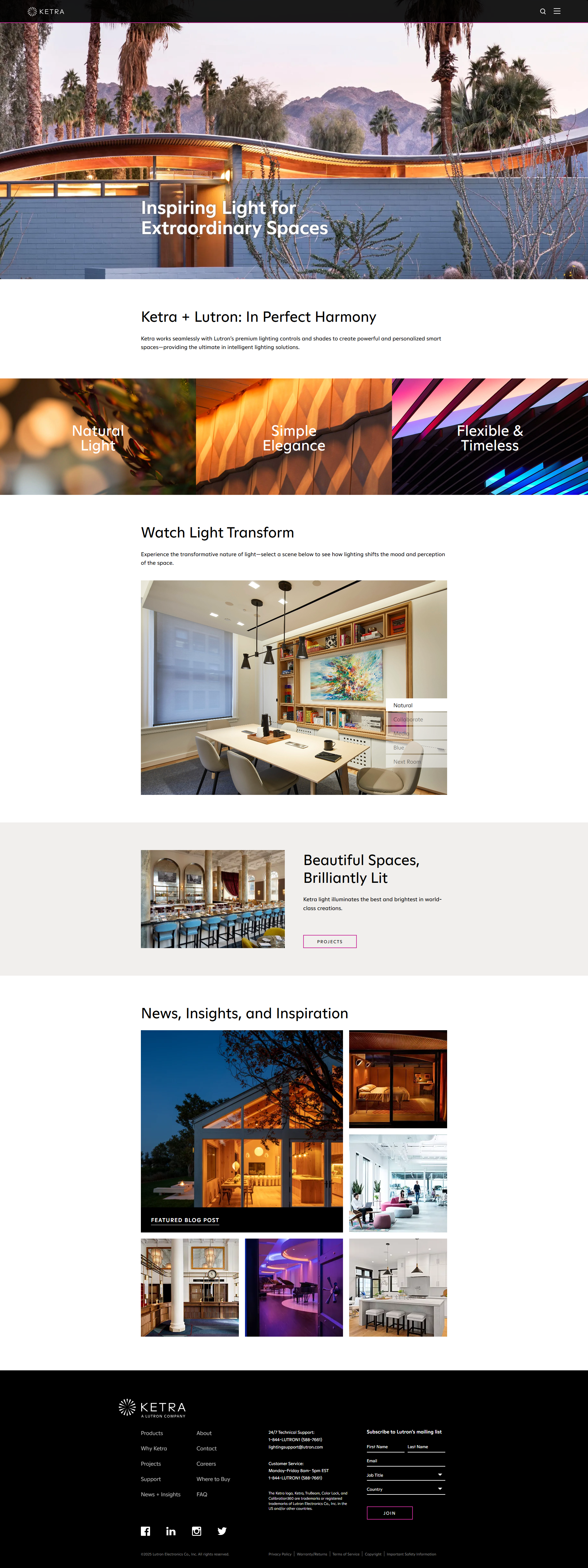Screen dimensions: 588x1568
Task: Open the Featured Blog Post image
Action: (242, 1131)
